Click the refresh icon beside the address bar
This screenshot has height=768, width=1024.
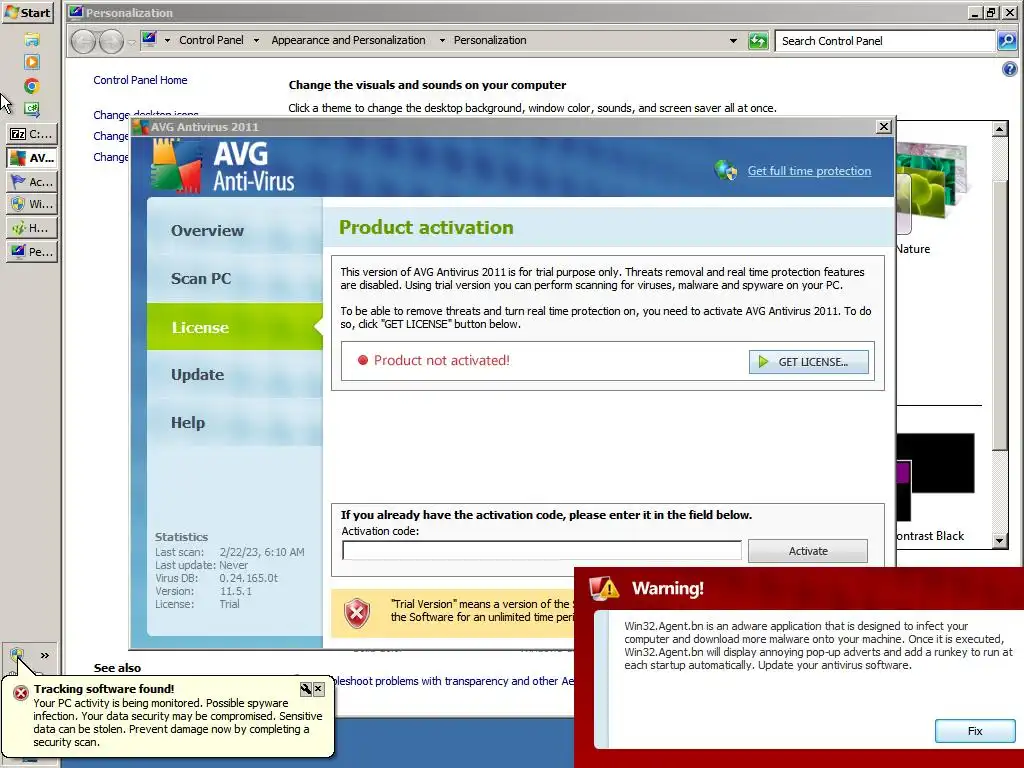[758, 40]
